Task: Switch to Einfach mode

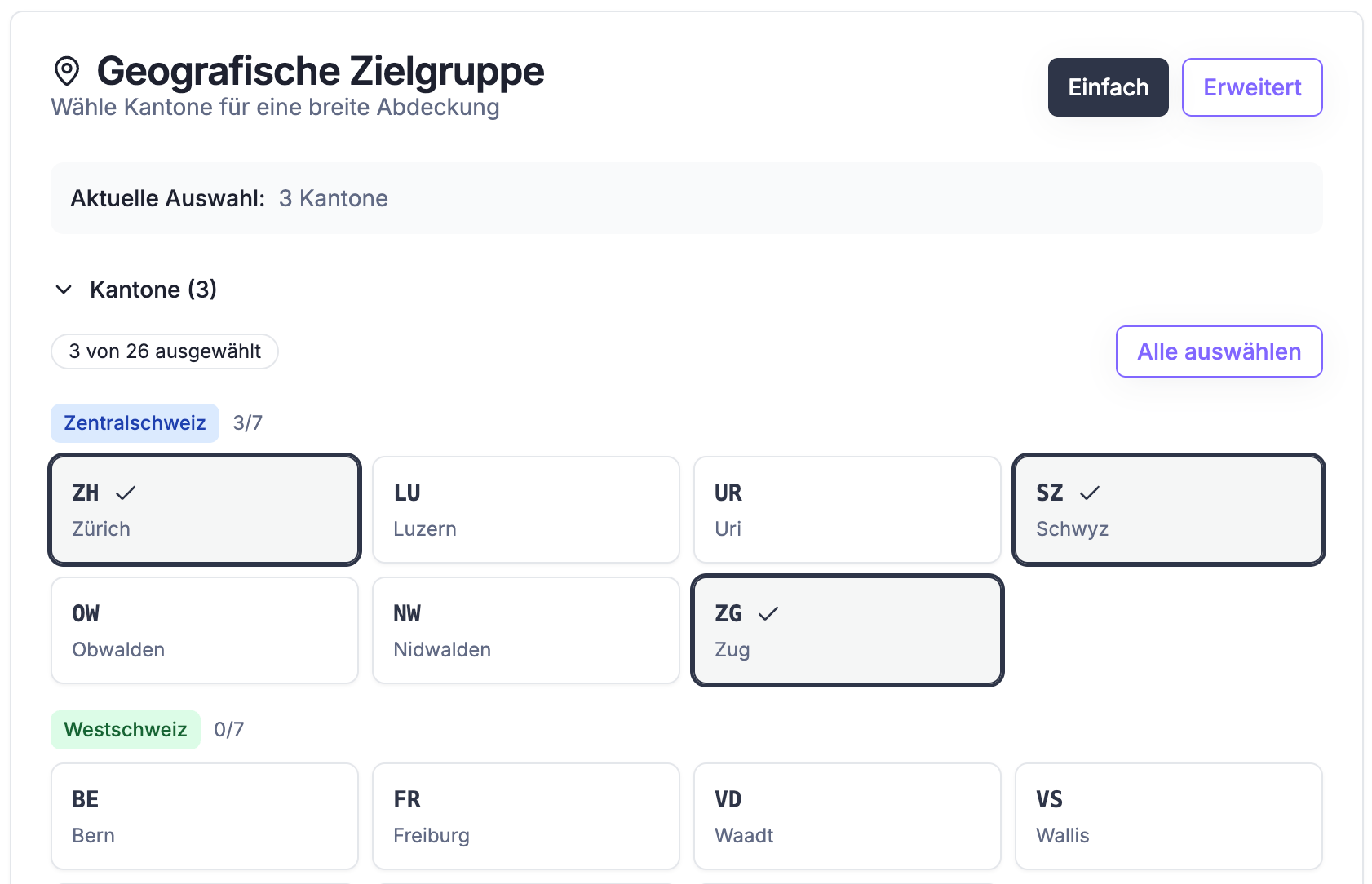Action: click(x=1108, y=87)
